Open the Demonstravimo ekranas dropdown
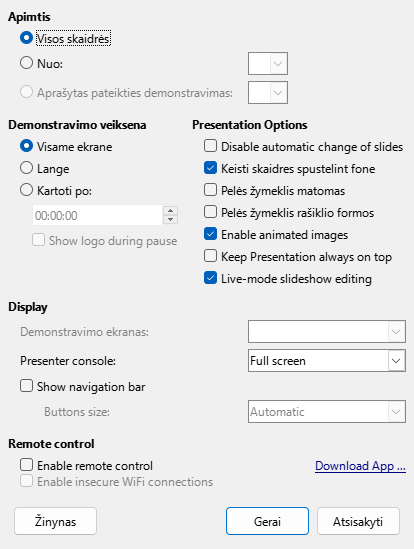 coord(327,331)
